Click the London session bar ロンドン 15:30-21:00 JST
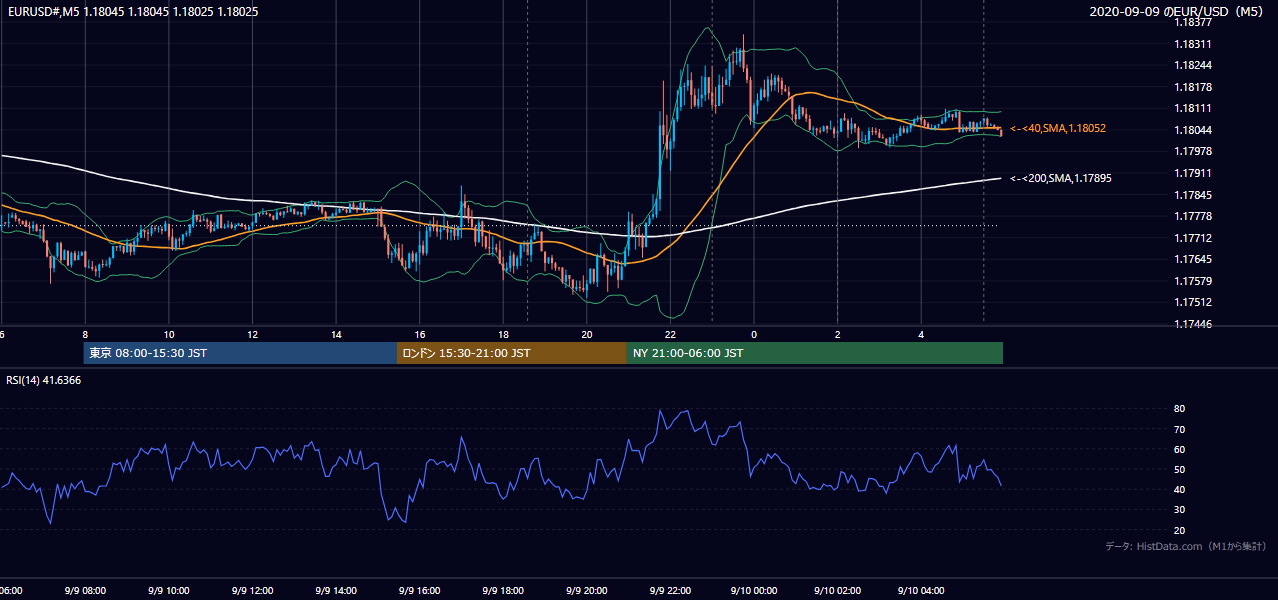This screenshot has height=600, width=1278. tap(512, 353)
